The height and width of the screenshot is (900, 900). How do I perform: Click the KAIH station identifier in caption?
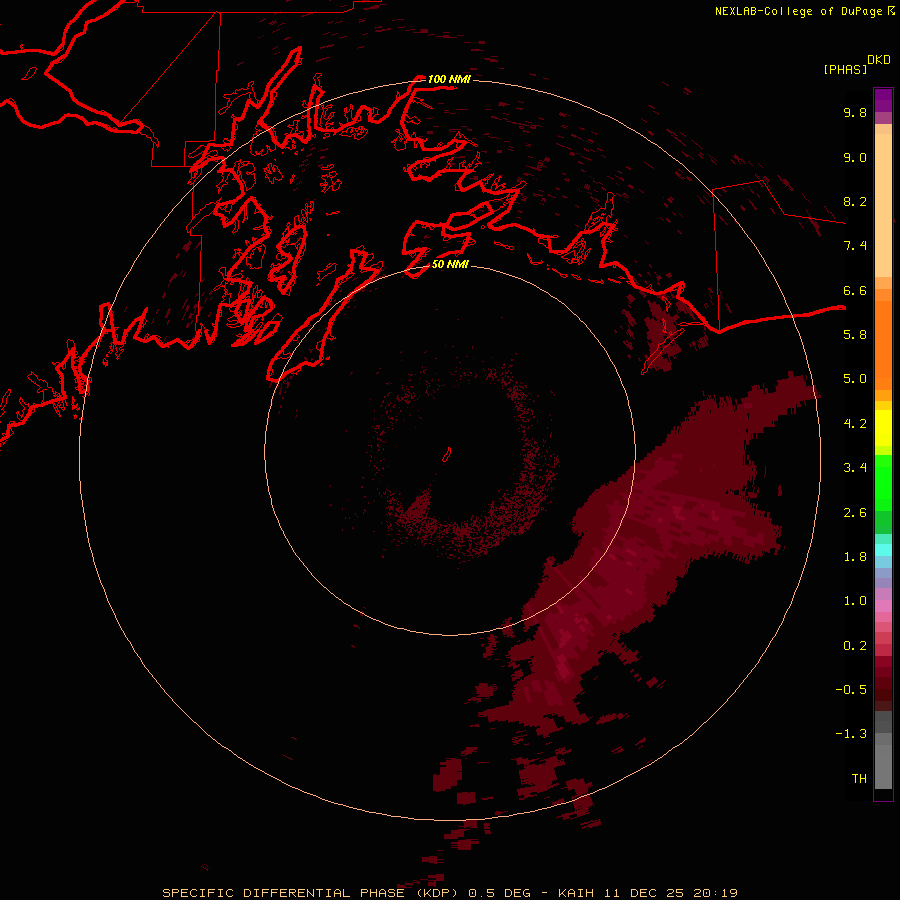pos(578,893)
